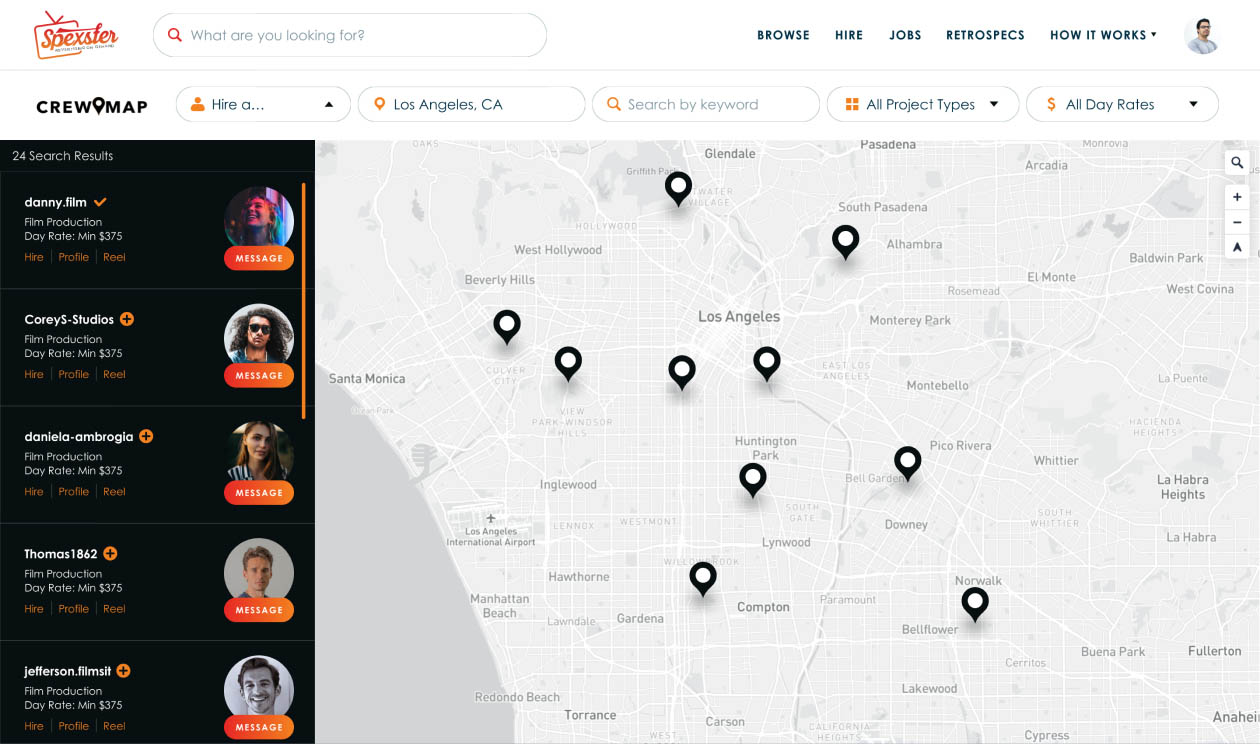Click the map compass locate arrow button
This screenshot has width=1260, height=744.
tap(1237, 247)
